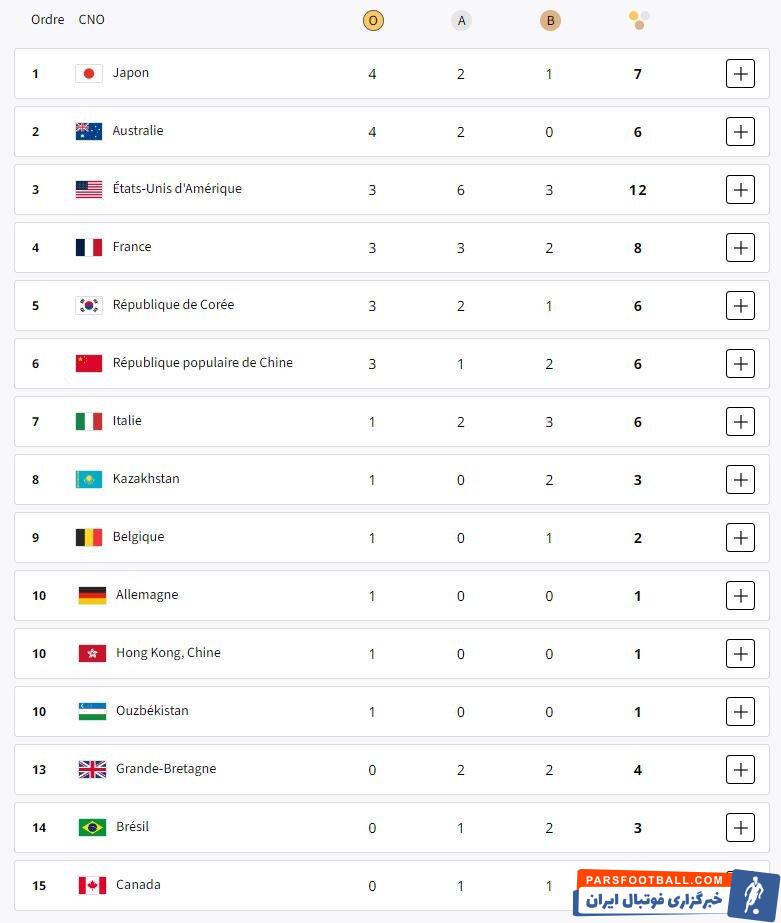
Task: Click the gold medal column icon
Action: [373, 20]
